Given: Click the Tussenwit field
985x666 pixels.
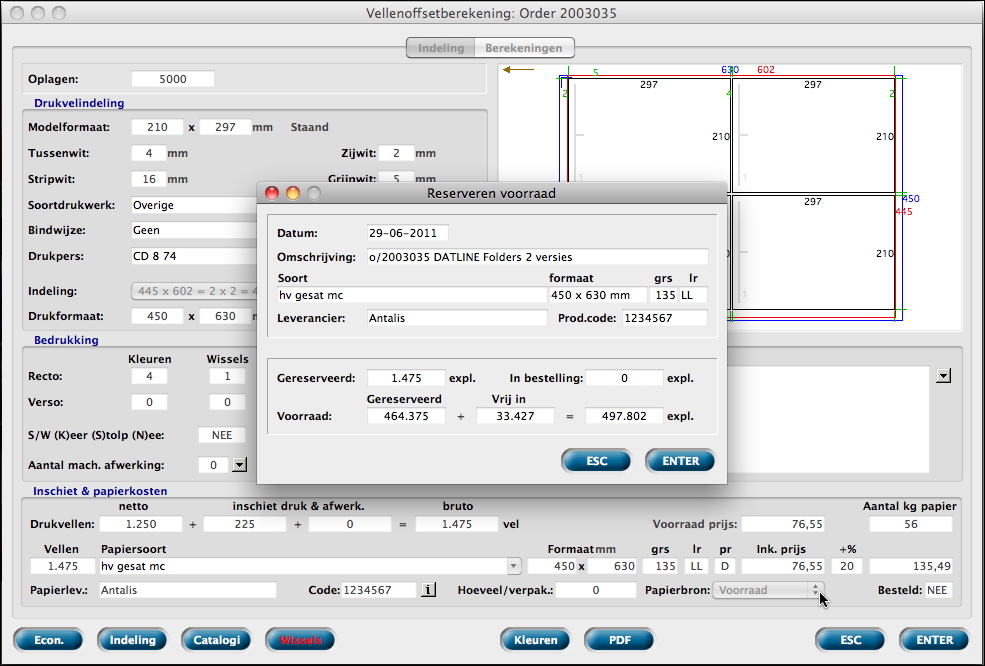Looking at the screenshot, I should (x=149, y=153).
